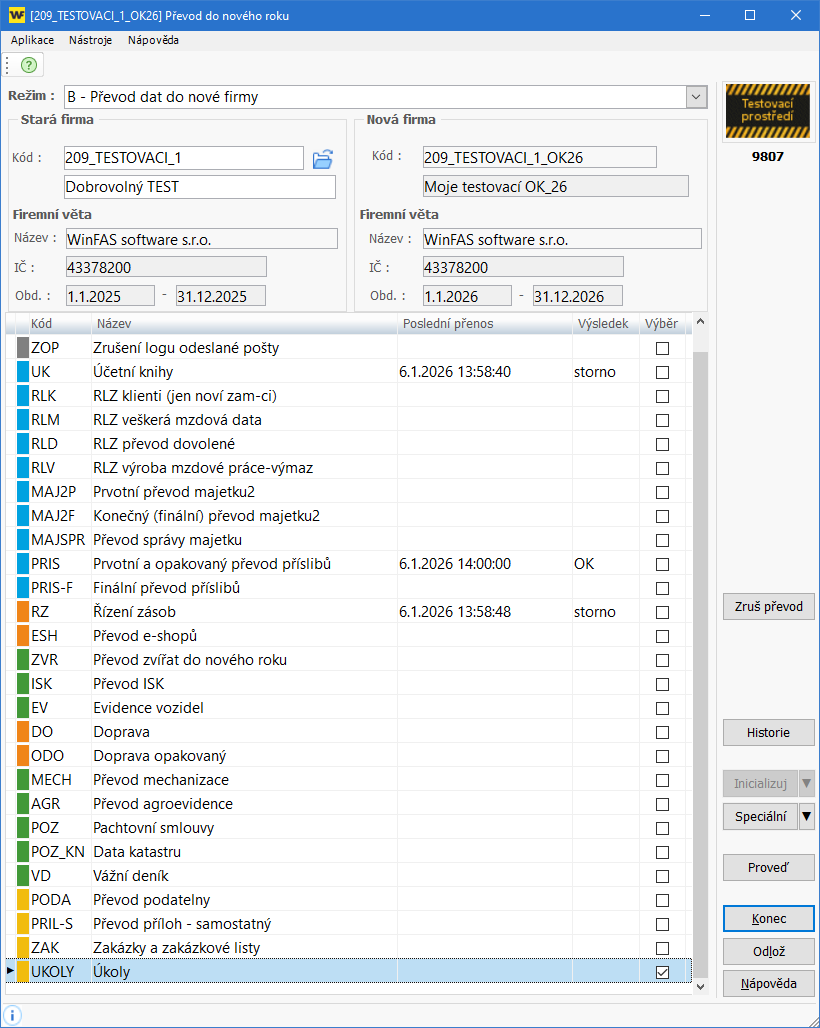Click the Historie button
The width and height of the screenshot is (820, 1028).
pyautogui.click(x=768, y=733)
